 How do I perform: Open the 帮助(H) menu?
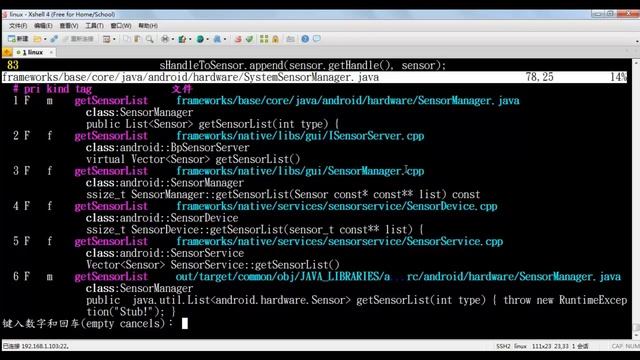[x=148, y=26]
